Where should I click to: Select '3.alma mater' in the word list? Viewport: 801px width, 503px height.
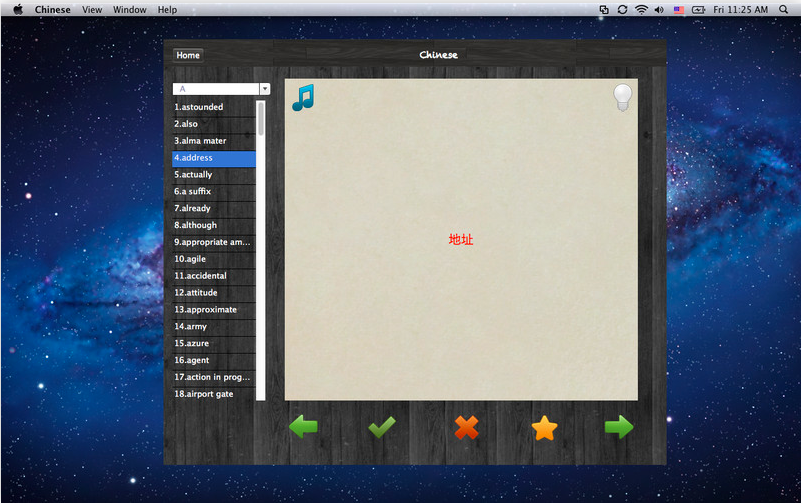pos(214,140)
